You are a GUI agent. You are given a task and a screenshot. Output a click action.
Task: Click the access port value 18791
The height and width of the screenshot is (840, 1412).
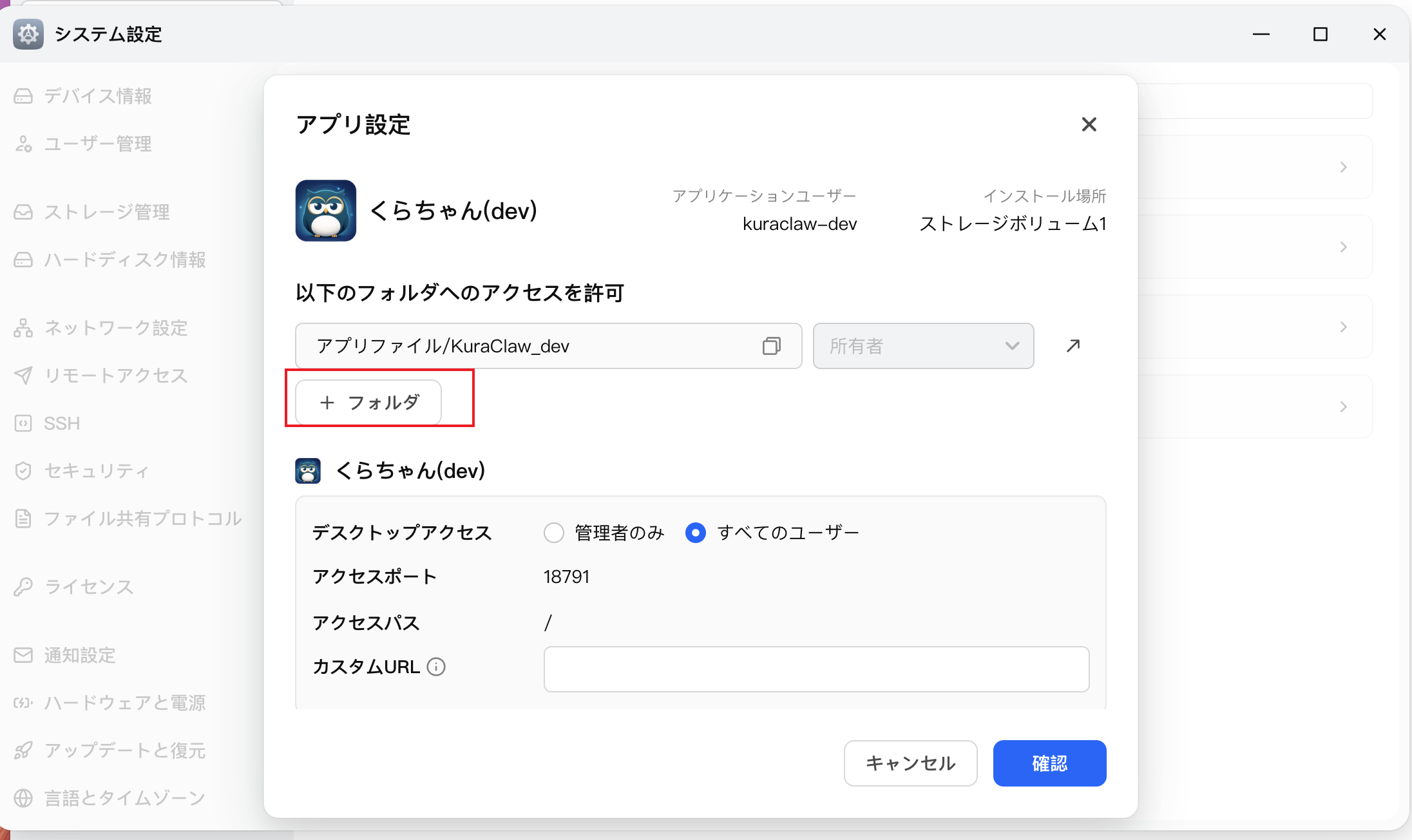(567, 577)
